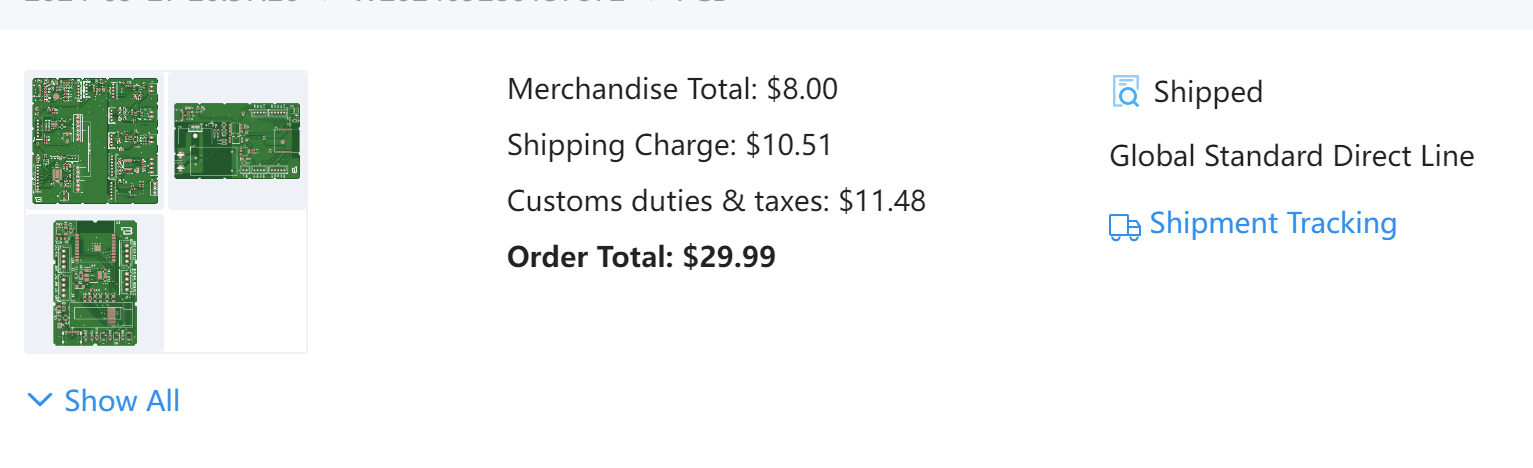Screen dimensions: 1533x468
Task: Click the $11.48 customs amount
Action: pos(882,201)
